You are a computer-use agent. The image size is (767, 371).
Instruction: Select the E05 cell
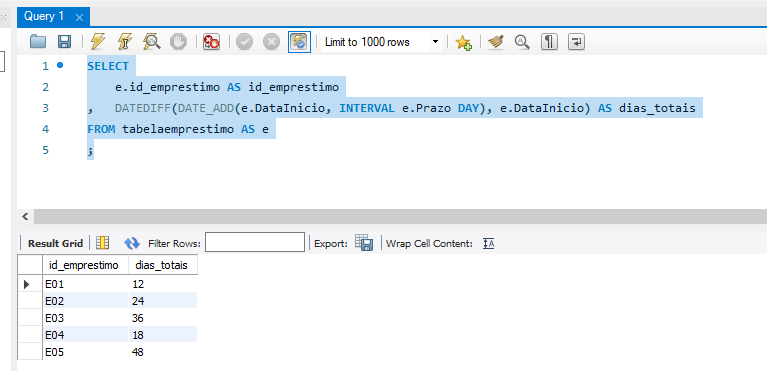coord(86,351)
